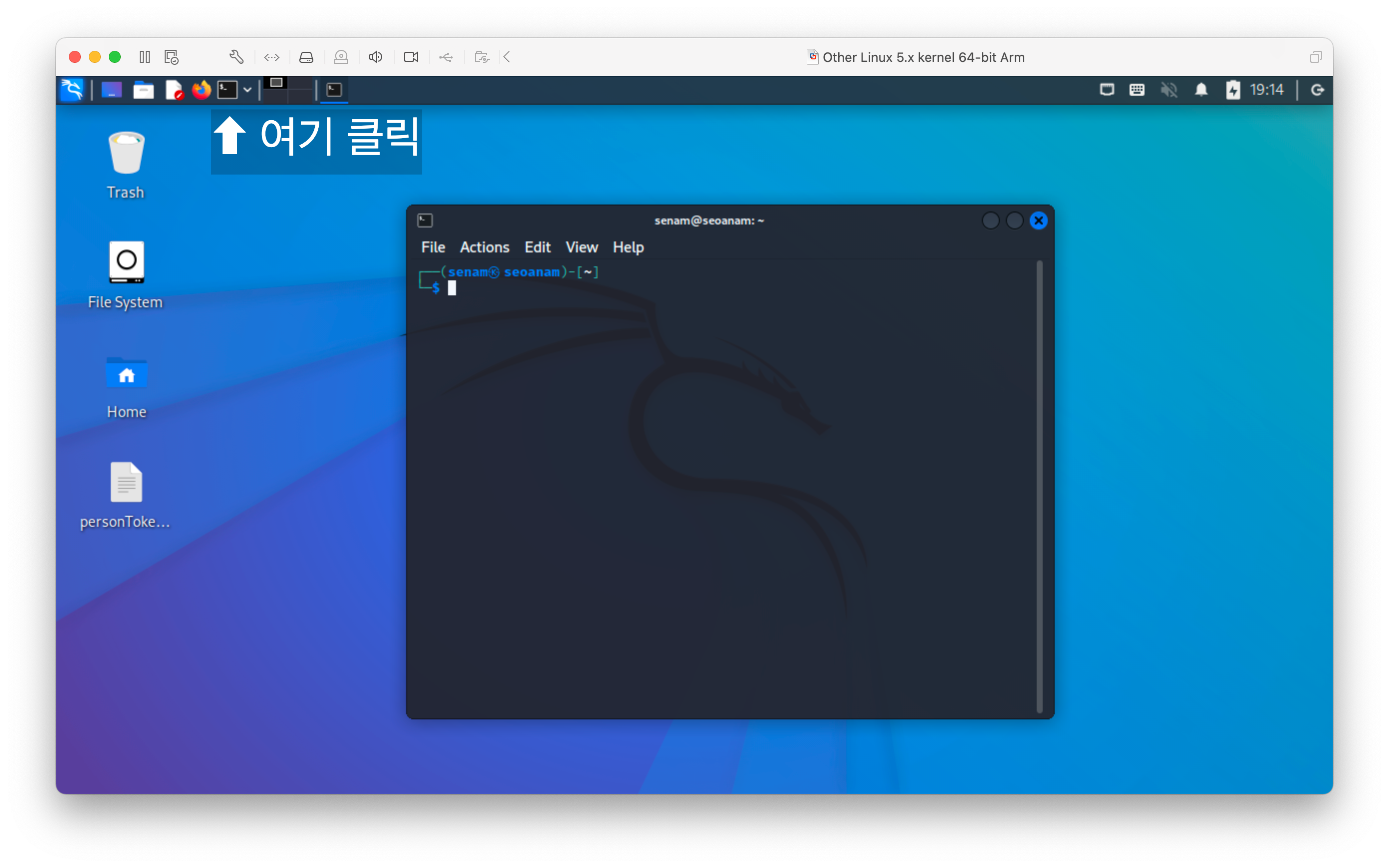Image resolution: width=1389 pixels, height=868 pixels.
Task: Close the terminal window
Action: (x=1038, y=220)
